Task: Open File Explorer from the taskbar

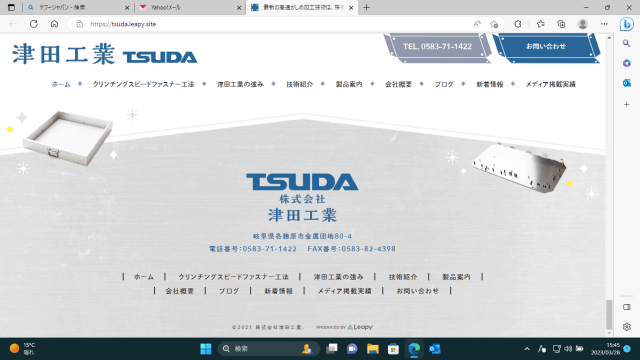Action: coord(373,349)
